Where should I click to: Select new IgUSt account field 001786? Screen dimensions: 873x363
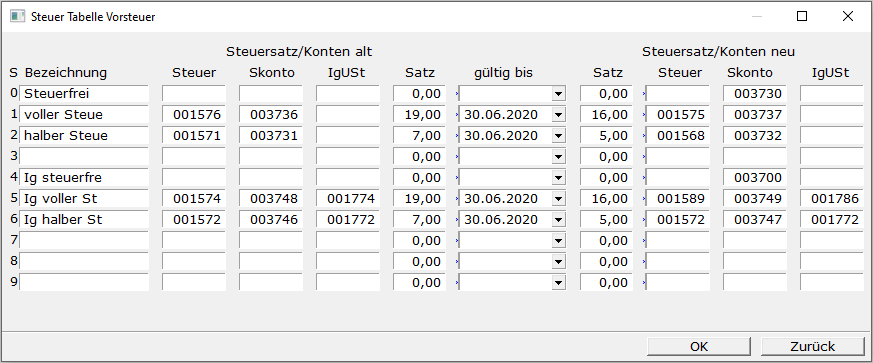pyautogui.click(x=832, y=199)
